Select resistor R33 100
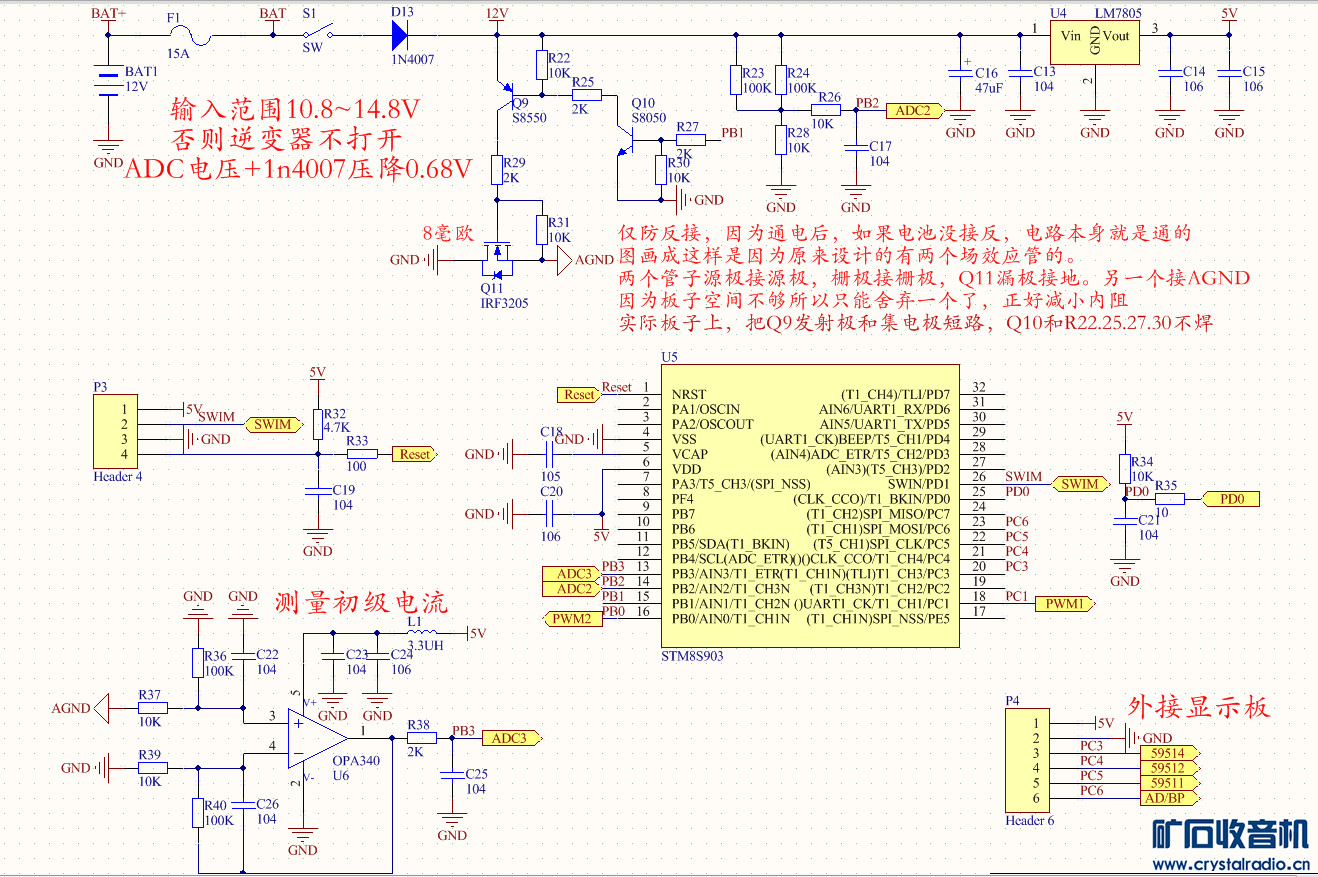The width and height of the screenshot is (1318, 877). click(x=362, y=454)
